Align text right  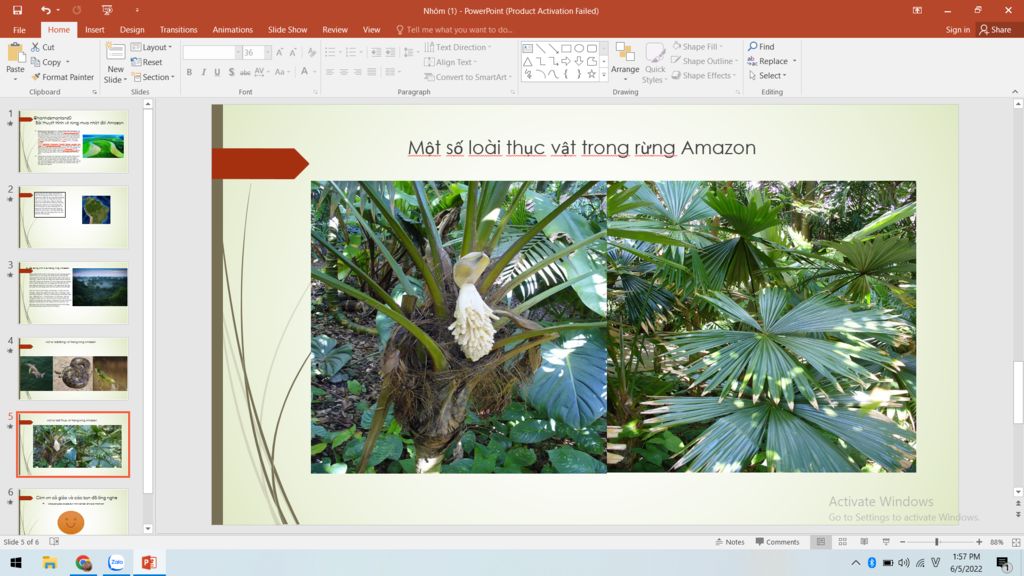pos(357,72)
